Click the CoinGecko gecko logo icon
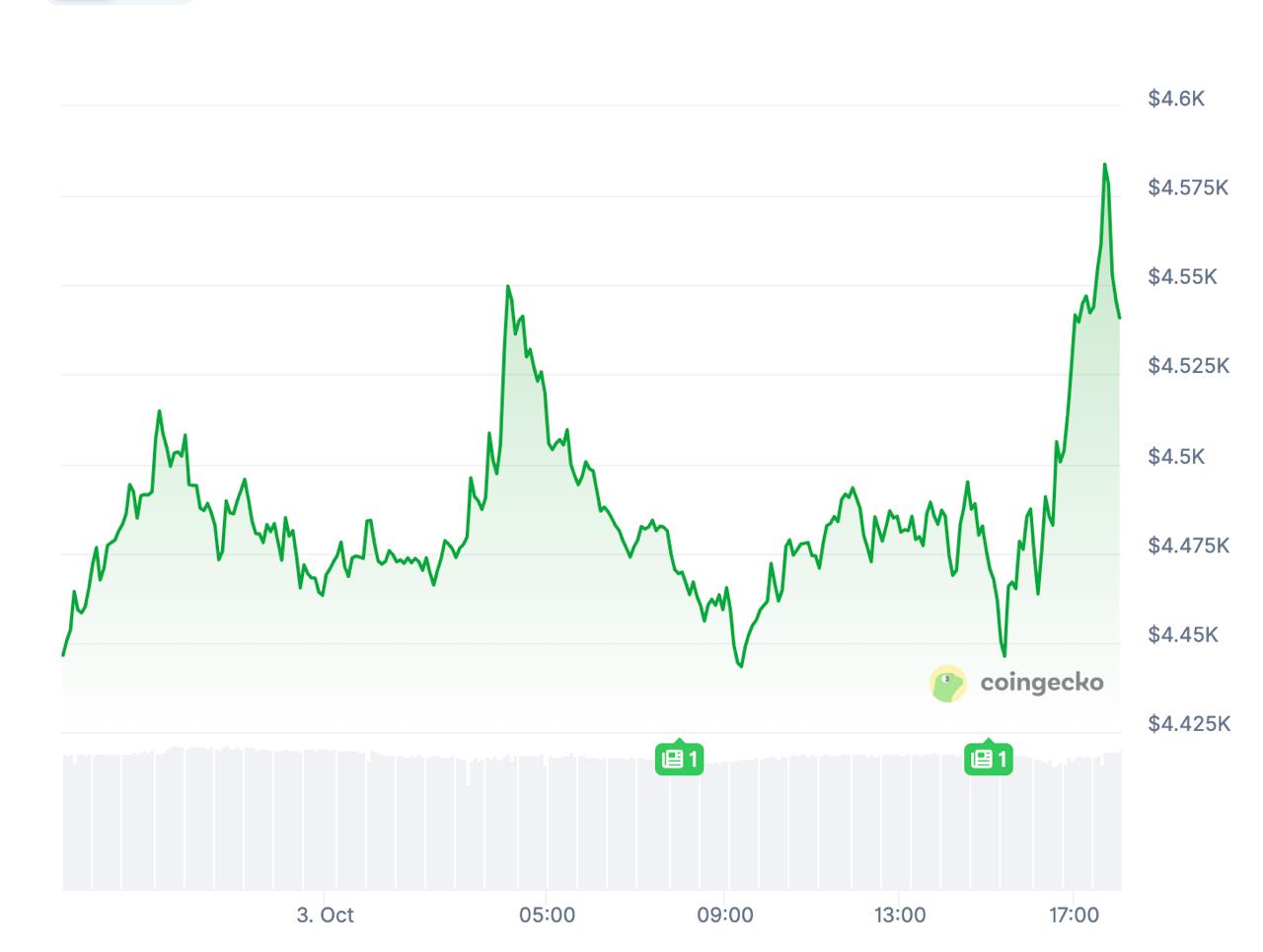Image resolution: width=1263 pixels, height=952 pixels. (948, 683)
